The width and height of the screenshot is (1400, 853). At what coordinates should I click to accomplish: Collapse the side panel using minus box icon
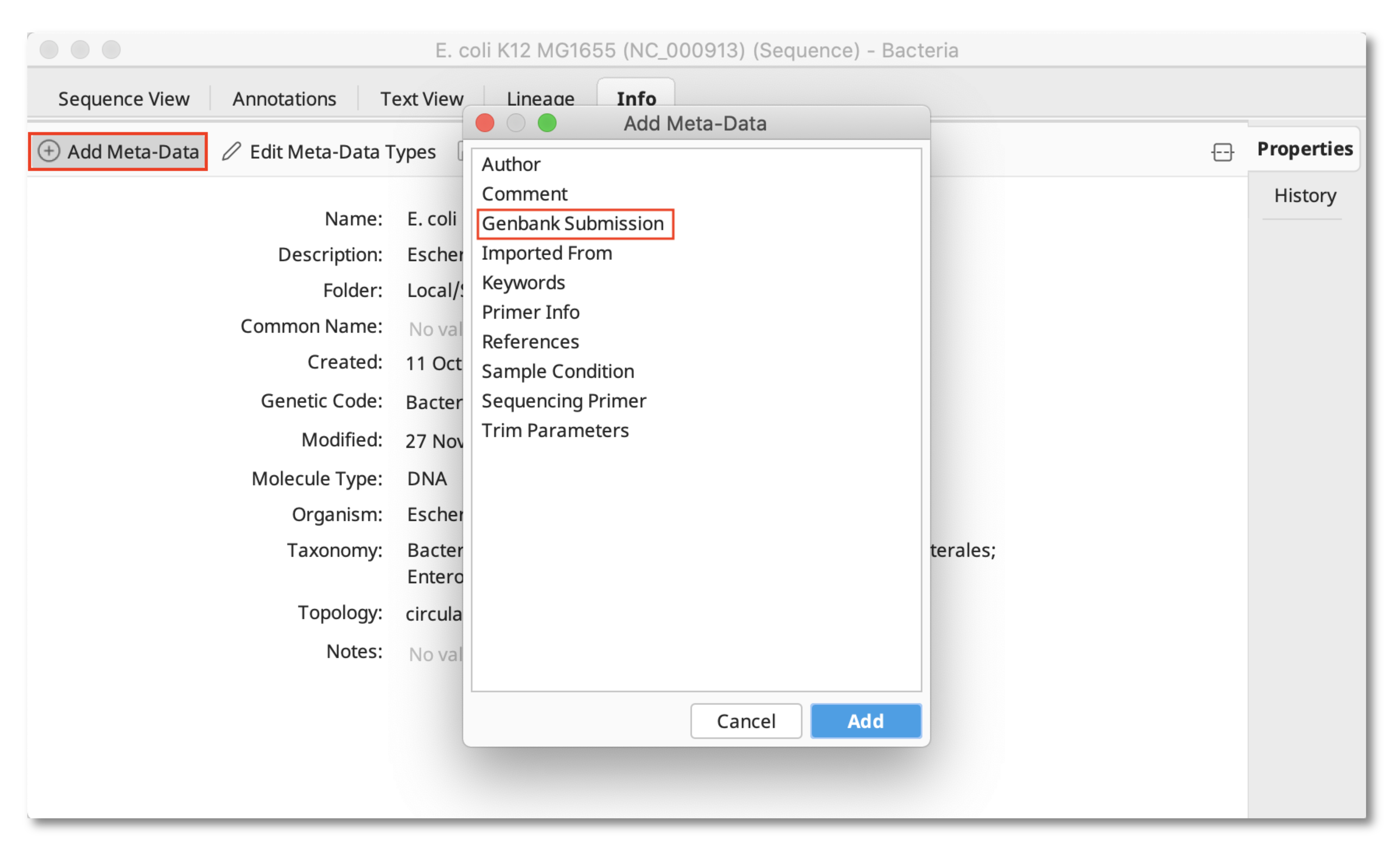(1222, 152)
